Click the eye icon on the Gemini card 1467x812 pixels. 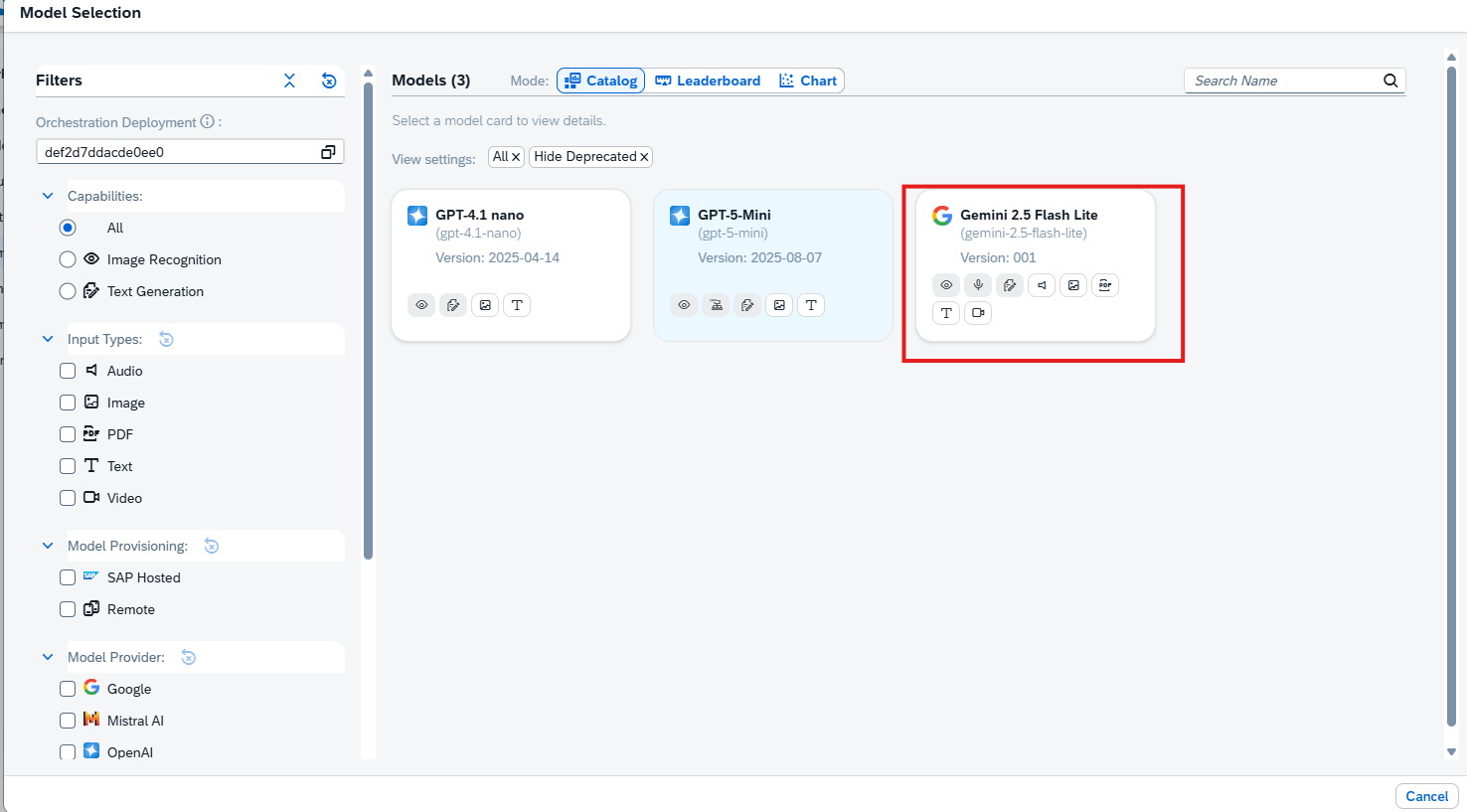click(946, 285)
